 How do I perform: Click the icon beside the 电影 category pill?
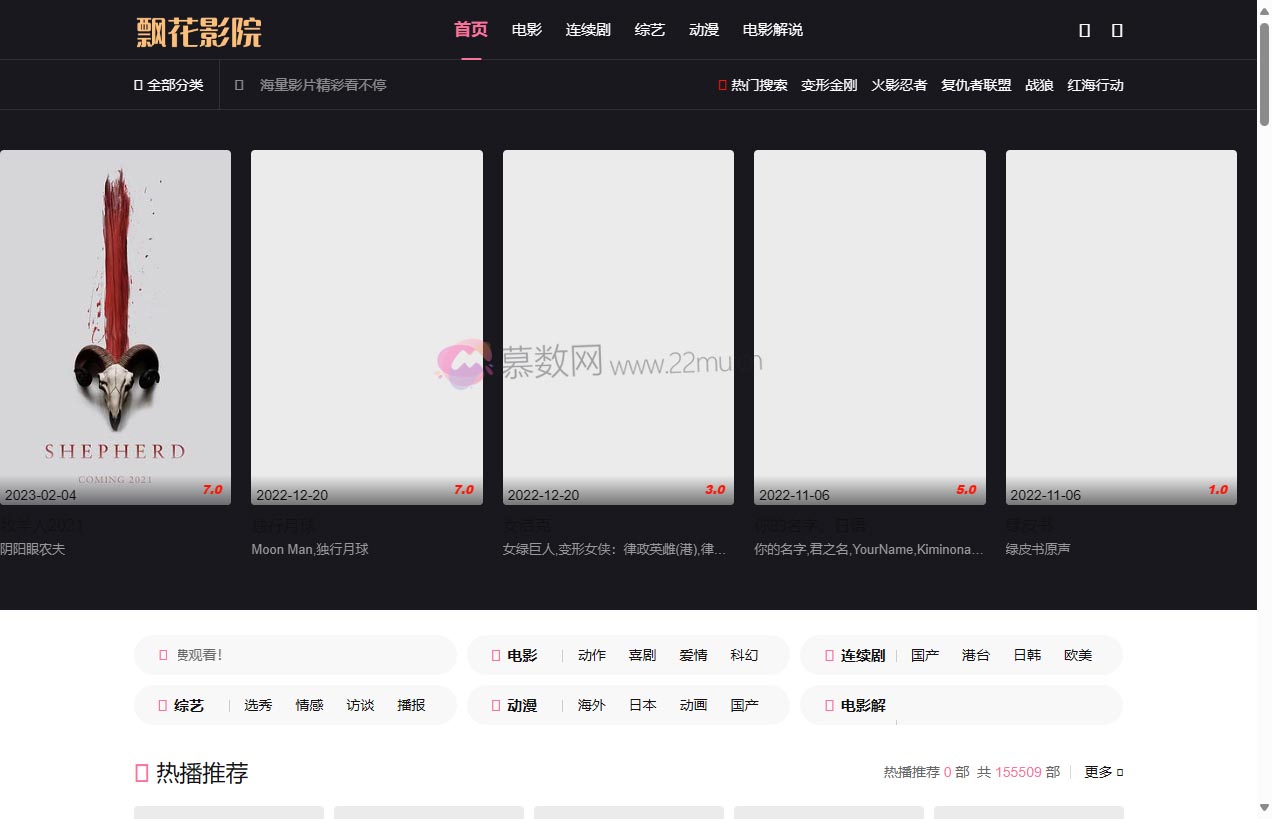495,656
